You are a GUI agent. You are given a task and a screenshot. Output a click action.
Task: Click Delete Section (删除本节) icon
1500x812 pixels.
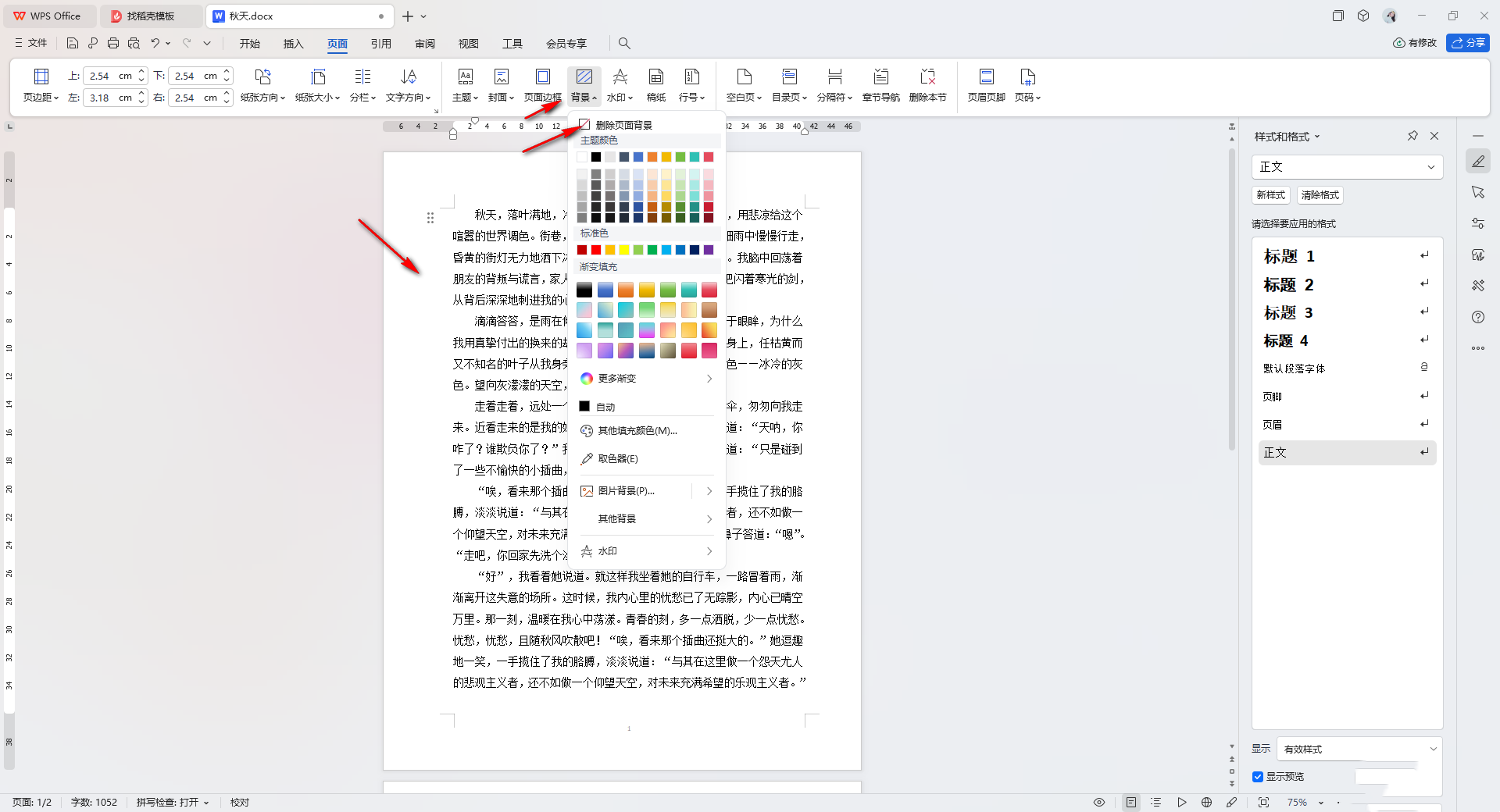927,77
